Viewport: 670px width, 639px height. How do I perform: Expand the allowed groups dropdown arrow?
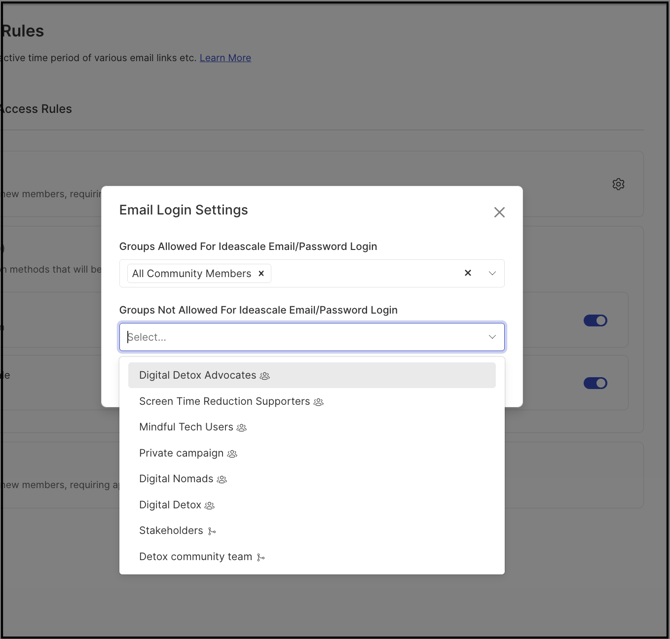pos(492,273)
